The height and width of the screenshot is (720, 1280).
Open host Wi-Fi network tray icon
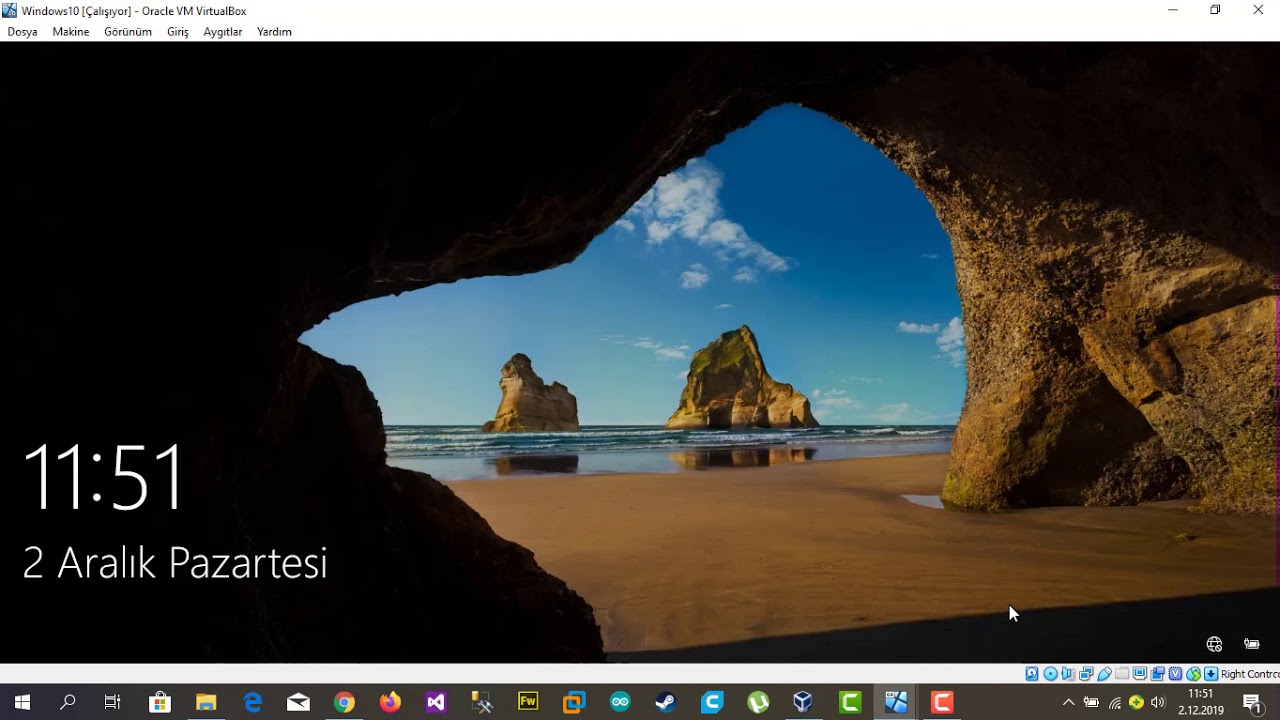[1114, 703]
